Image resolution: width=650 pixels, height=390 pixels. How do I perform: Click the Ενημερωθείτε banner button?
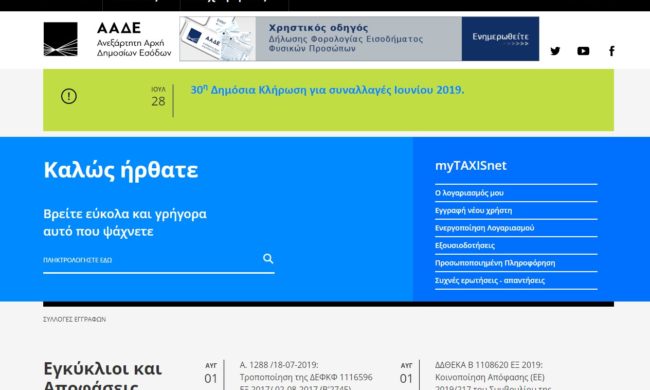[500, 39]
